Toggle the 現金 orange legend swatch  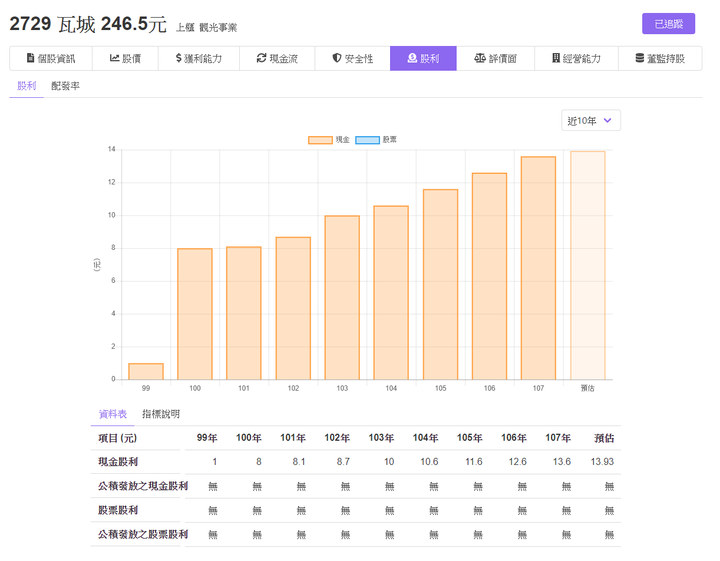click(x=320, y=140)
